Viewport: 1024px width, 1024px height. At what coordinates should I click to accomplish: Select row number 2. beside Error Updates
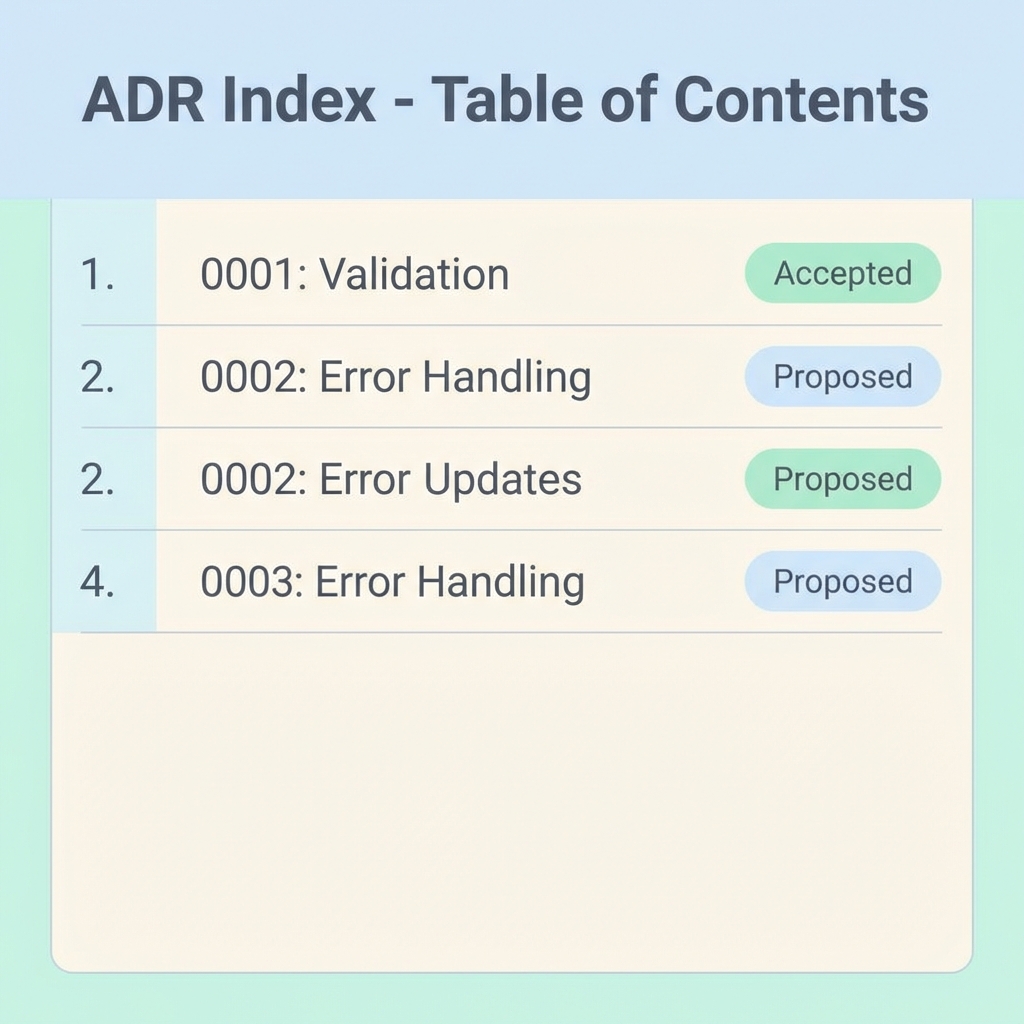97,480
